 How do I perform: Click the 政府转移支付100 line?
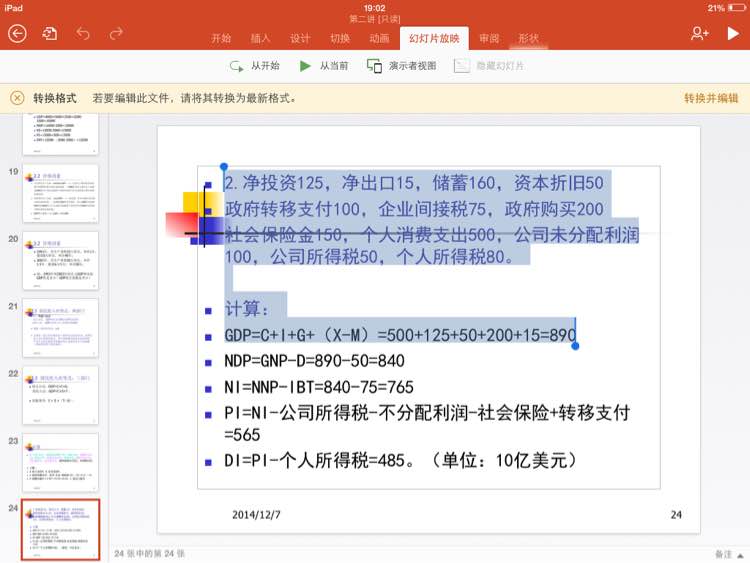tap(414, 209)
